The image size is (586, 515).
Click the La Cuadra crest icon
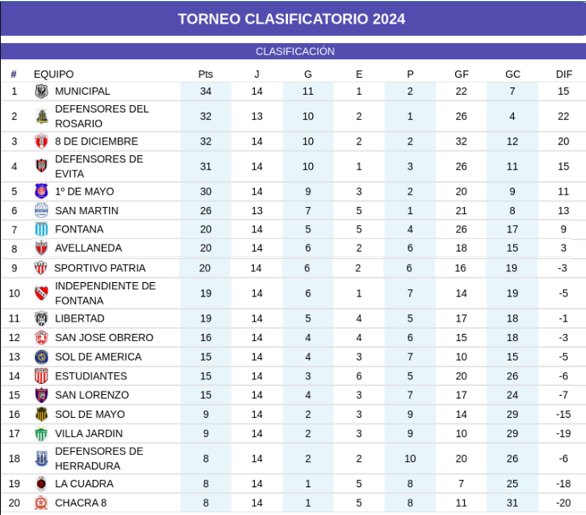point(41,484)
